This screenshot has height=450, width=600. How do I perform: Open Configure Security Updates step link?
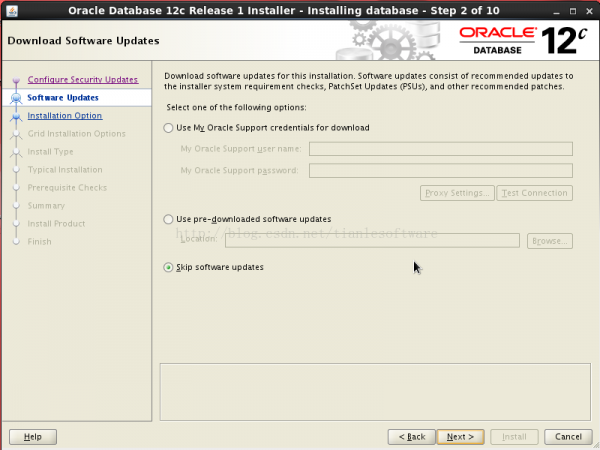click(x=83, y=80)
